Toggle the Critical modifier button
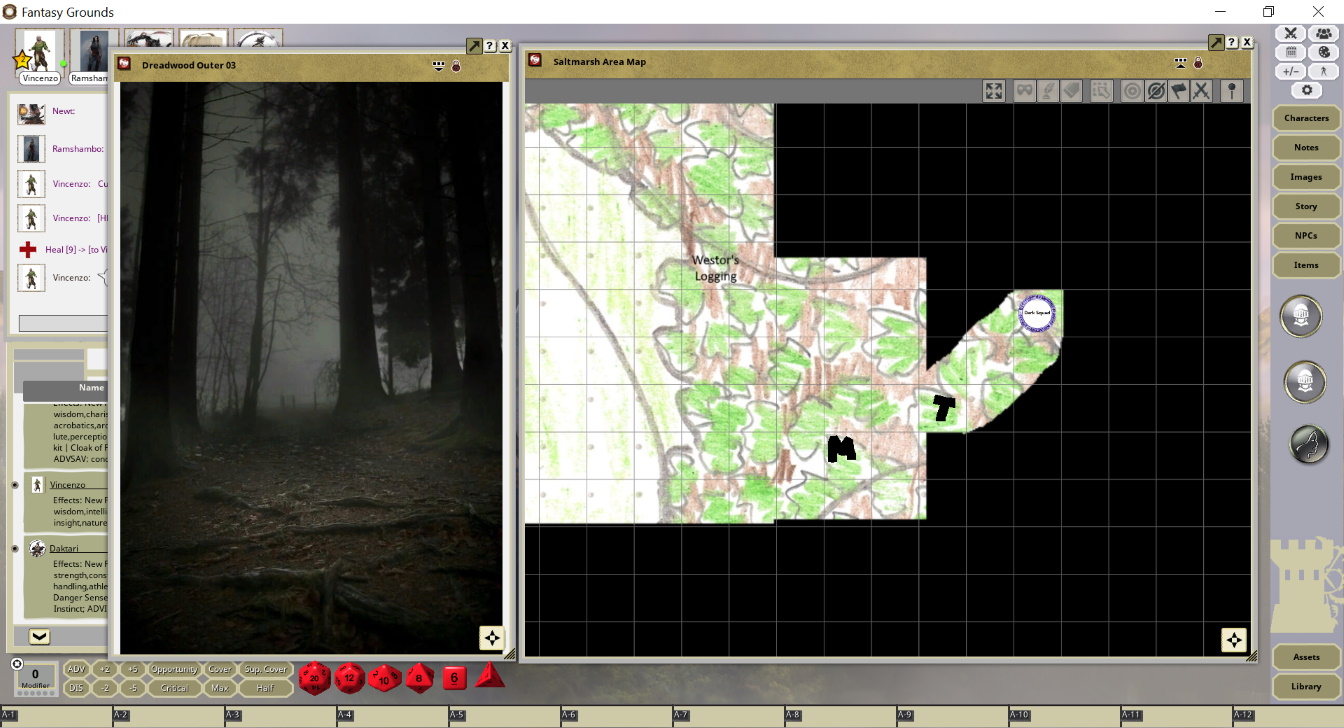This screenshot has height=728, width=1344. (174, 688)
